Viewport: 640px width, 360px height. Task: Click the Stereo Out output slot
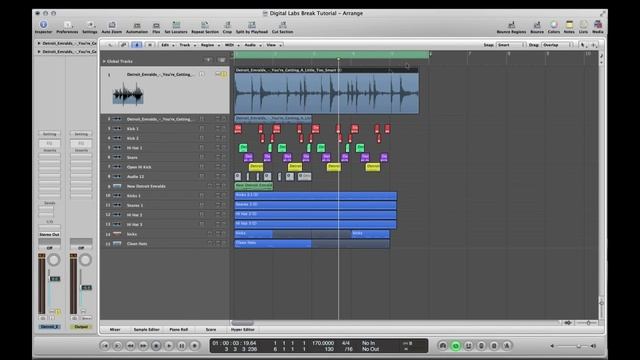click(x=49, y=235)
